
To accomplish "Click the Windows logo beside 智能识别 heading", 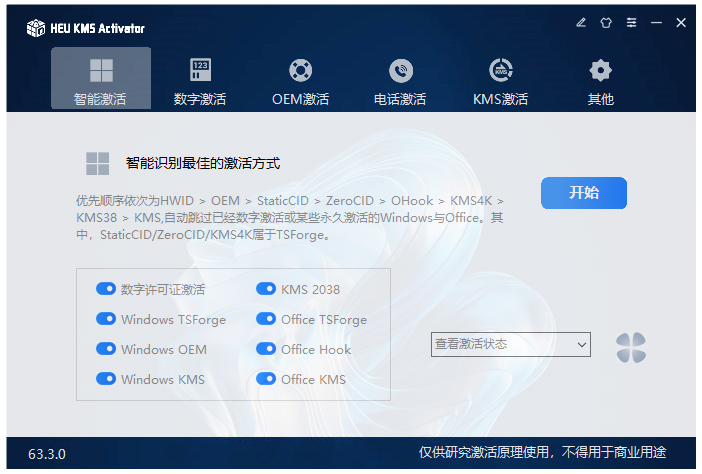I will click(98, 163).
